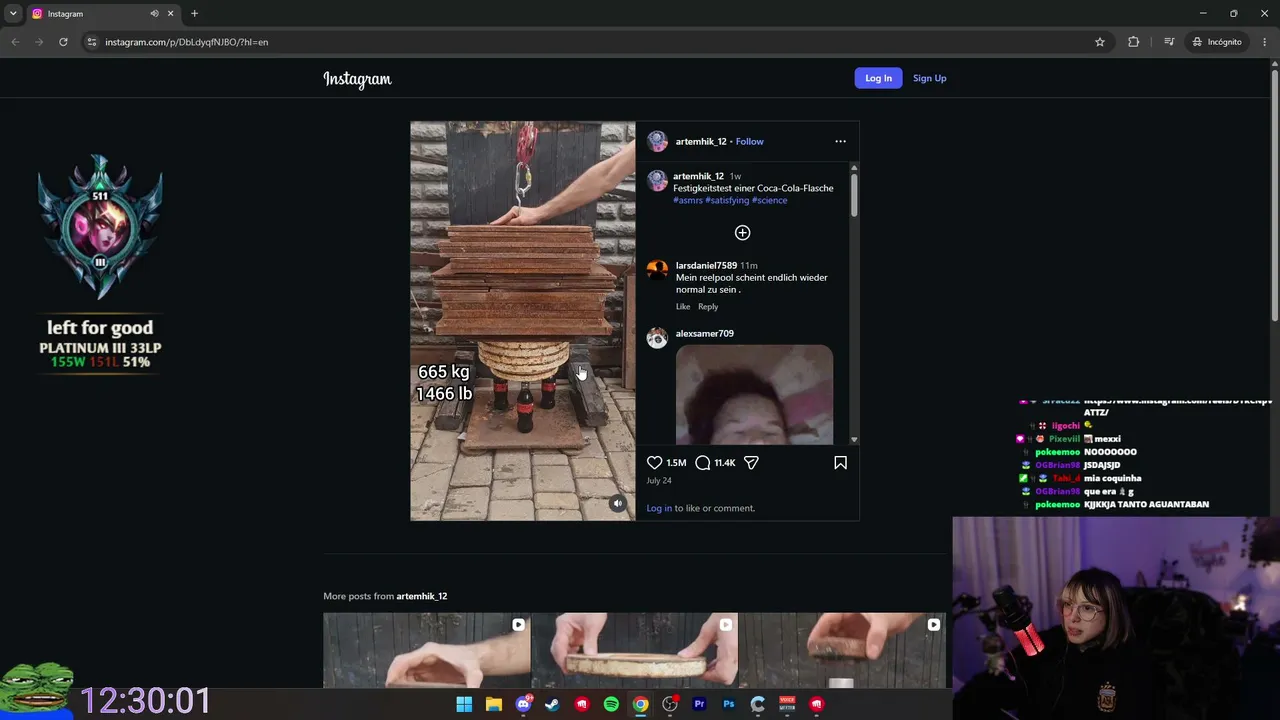This screenshot has height=720, width=1280.
Task: Open the #science hashtag
Action: (769, 200)
